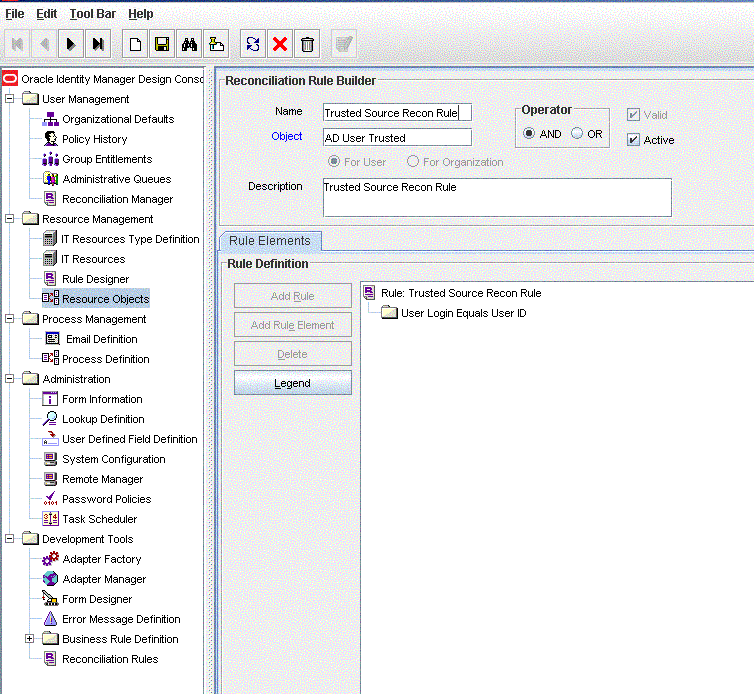Collapse the Process Management folder
The image size is (754, 694).
click(10, 319)
